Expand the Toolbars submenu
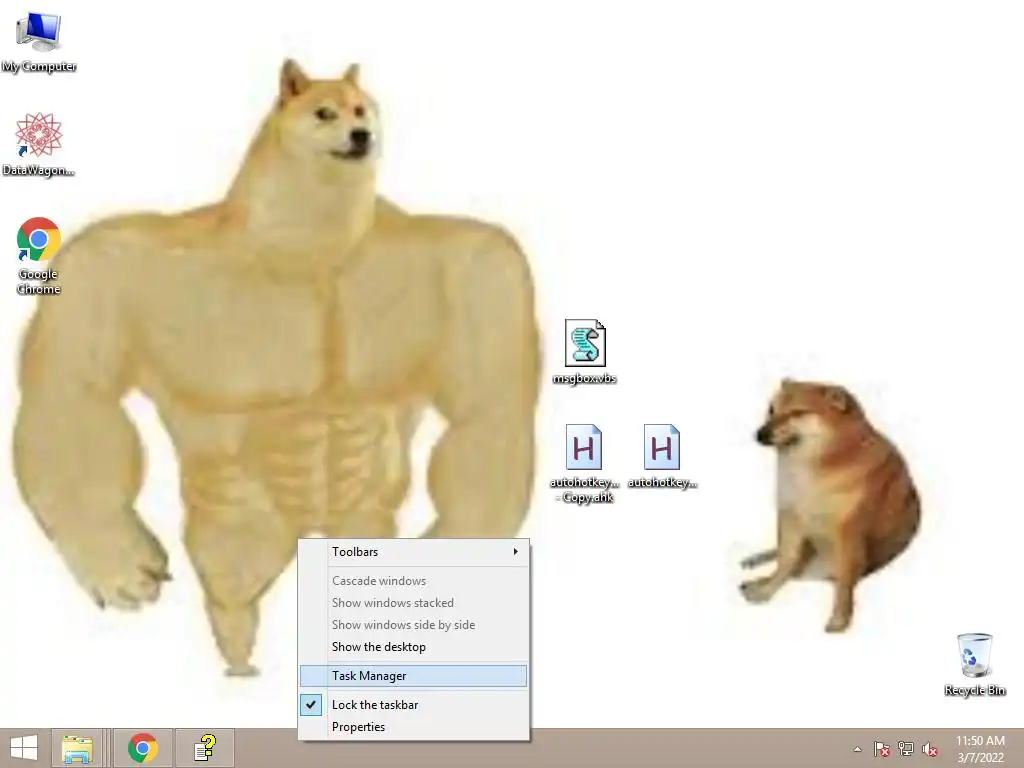Image resolution: width=1024 pixels, height=768 pixels. pyautogui.click(x=413, y=552)
